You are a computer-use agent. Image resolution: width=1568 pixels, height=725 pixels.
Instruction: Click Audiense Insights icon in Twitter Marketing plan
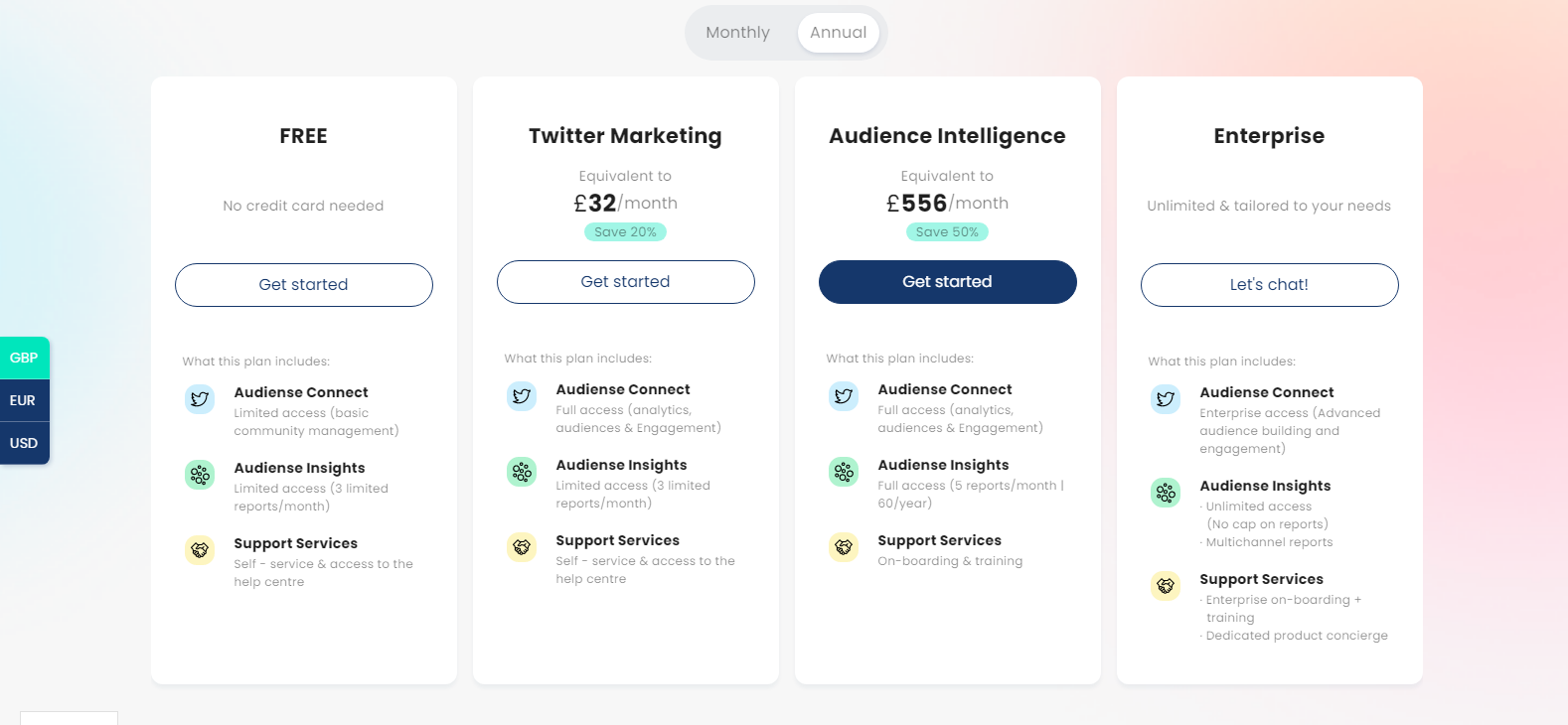(522, 472)
